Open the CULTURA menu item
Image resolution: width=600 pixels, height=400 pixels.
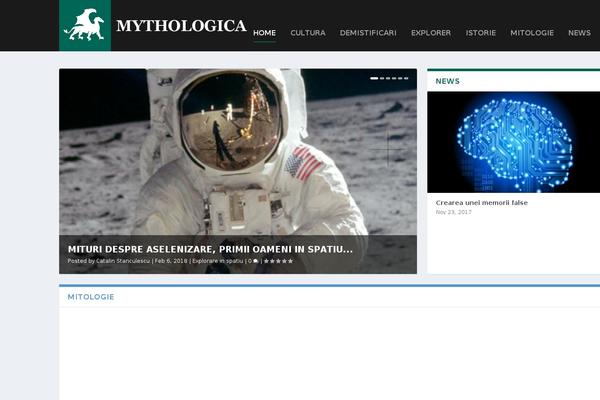pyautogui.click(x=308, y=33)
